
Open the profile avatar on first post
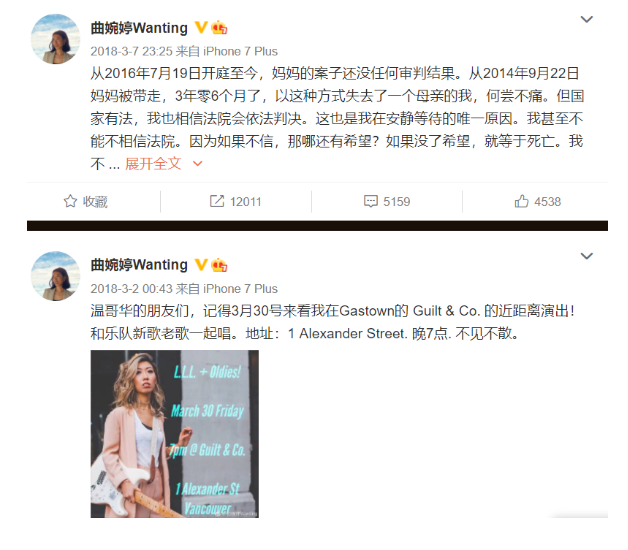pos(55,39)
